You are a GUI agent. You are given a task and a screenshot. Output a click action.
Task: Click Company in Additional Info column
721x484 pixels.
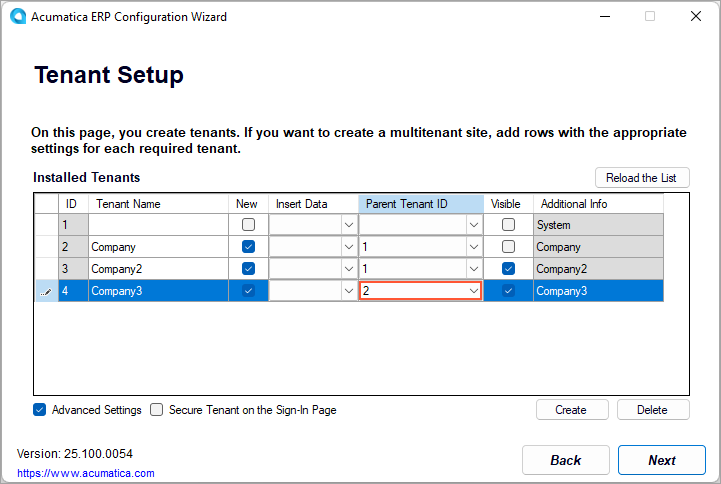click(x=598, y=247)
